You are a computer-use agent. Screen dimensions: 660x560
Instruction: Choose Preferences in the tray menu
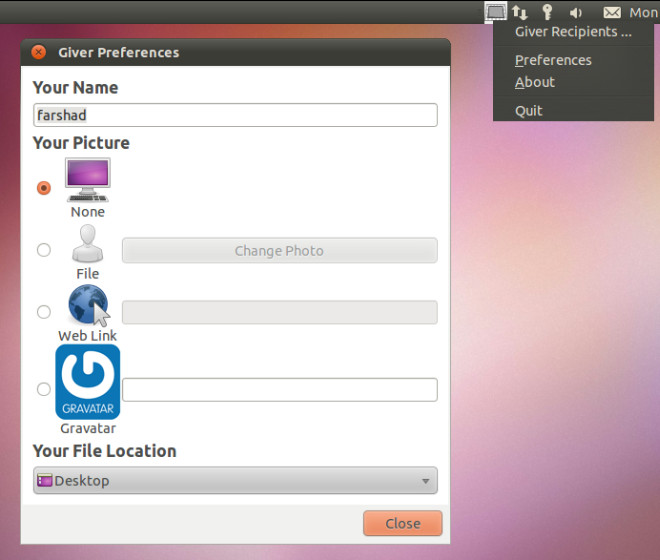click(573, 60)
